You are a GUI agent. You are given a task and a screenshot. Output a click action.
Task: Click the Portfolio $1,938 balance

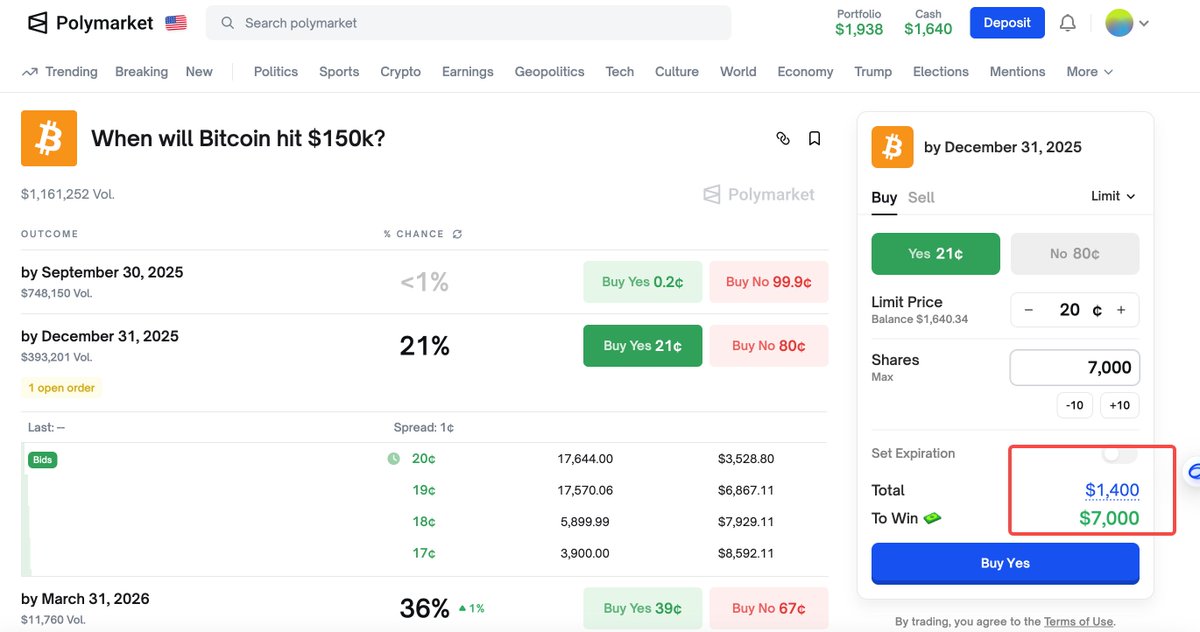[859, 23]
